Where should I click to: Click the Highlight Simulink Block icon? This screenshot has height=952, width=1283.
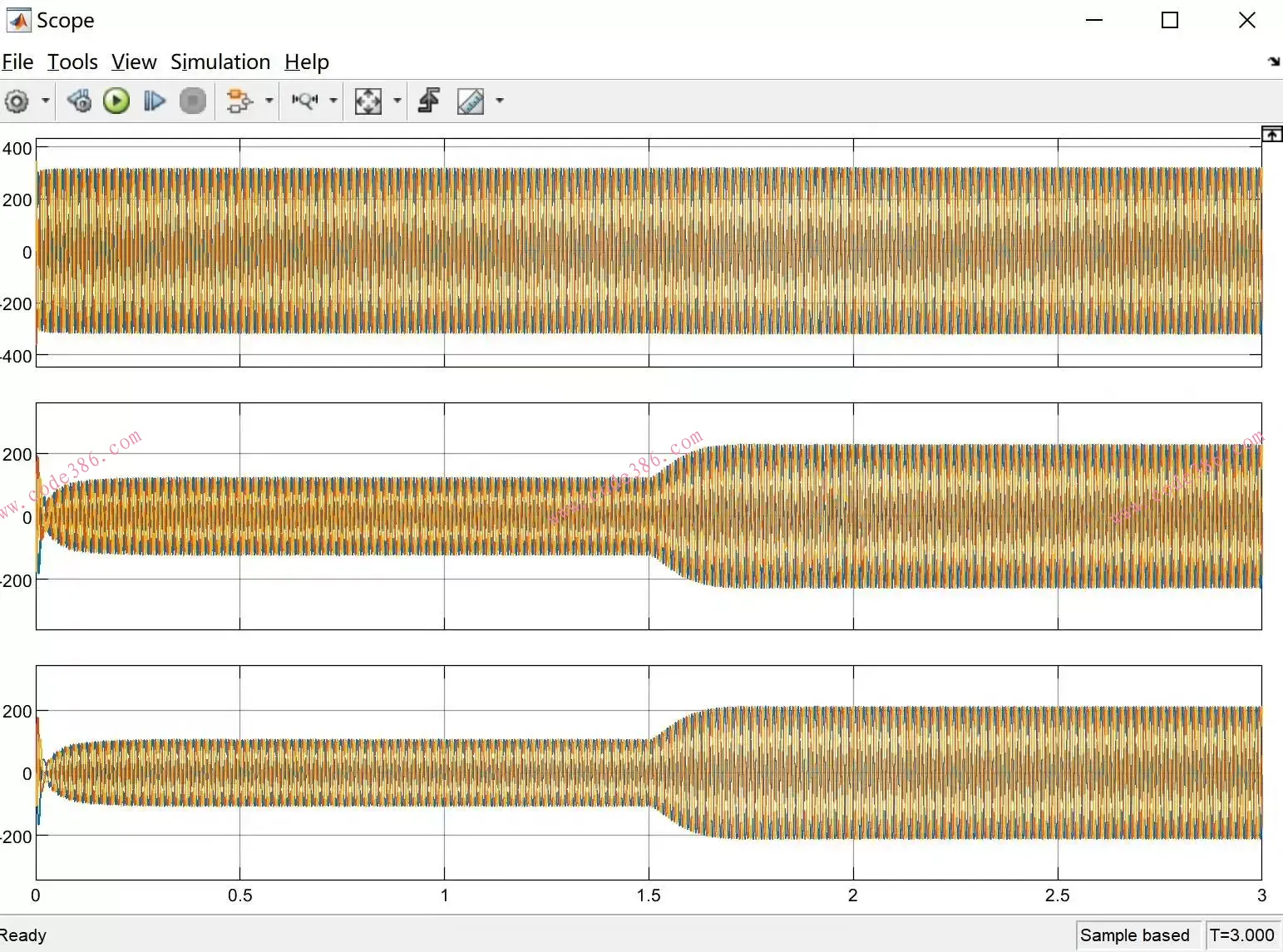239,101
